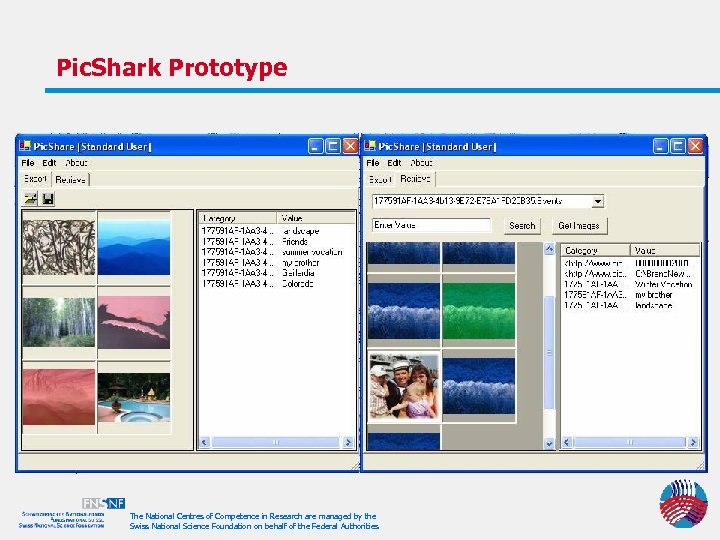Select the 'Colorado' row in the left list
This screenshot has width=720, height=540.
click(277, 284)
